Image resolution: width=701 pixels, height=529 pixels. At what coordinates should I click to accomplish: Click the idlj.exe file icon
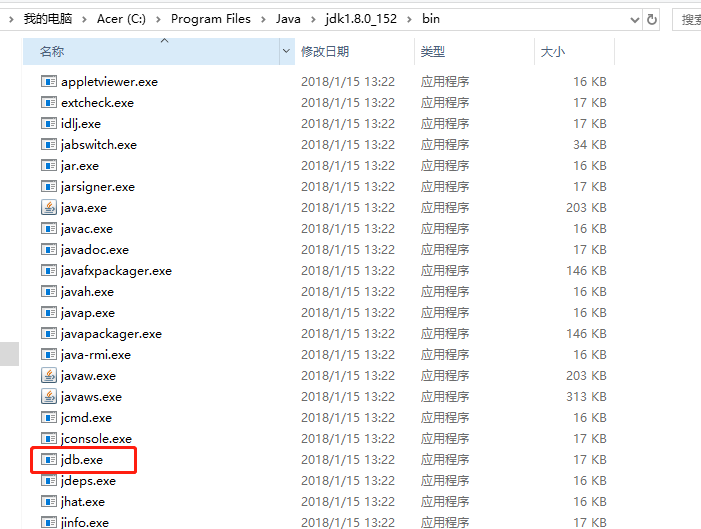[49, 123]
